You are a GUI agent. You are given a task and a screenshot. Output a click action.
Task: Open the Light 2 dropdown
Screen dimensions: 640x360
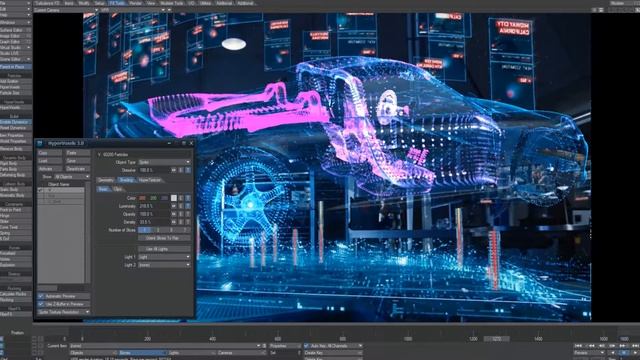(164, 265)
